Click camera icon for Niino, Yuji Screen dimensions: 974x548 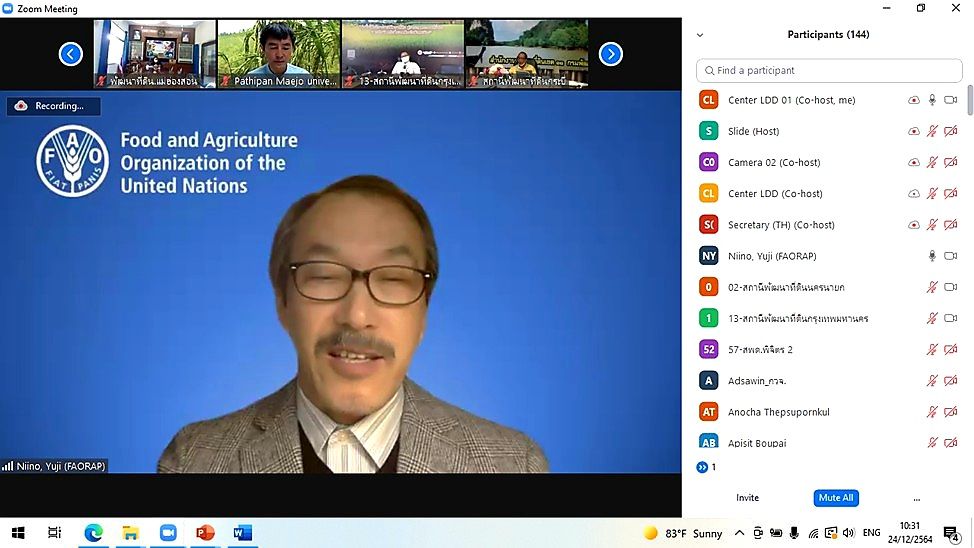950,255
